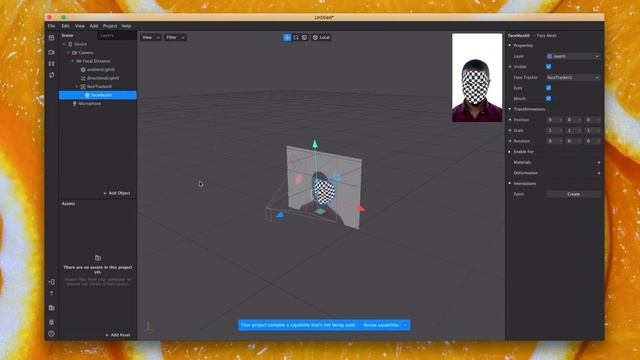640x360 pixels.
Task: Select the rotate manipulator tool
Action: (296, 37)
